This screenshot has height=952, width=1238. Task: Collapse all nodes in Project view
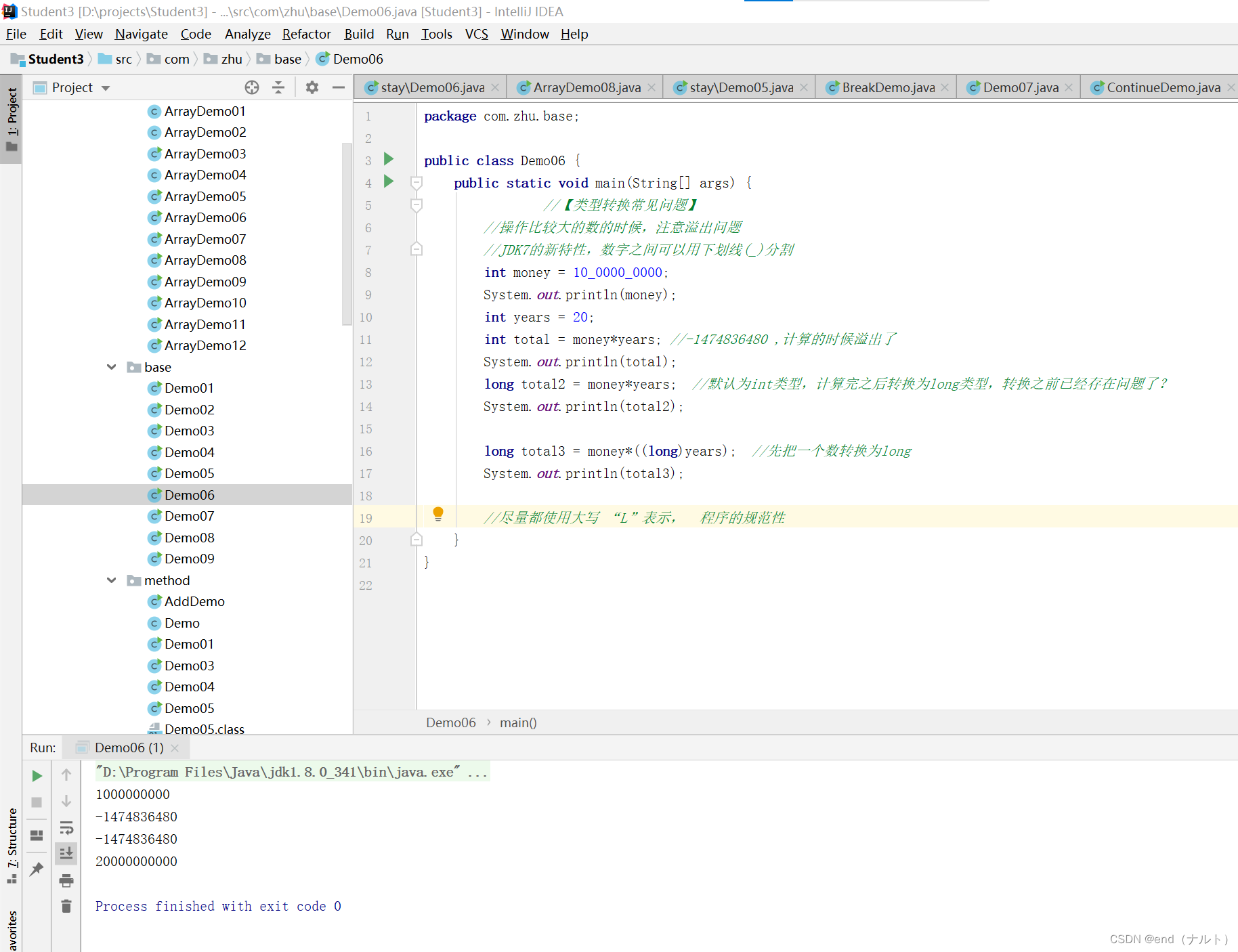click(278, 87)
